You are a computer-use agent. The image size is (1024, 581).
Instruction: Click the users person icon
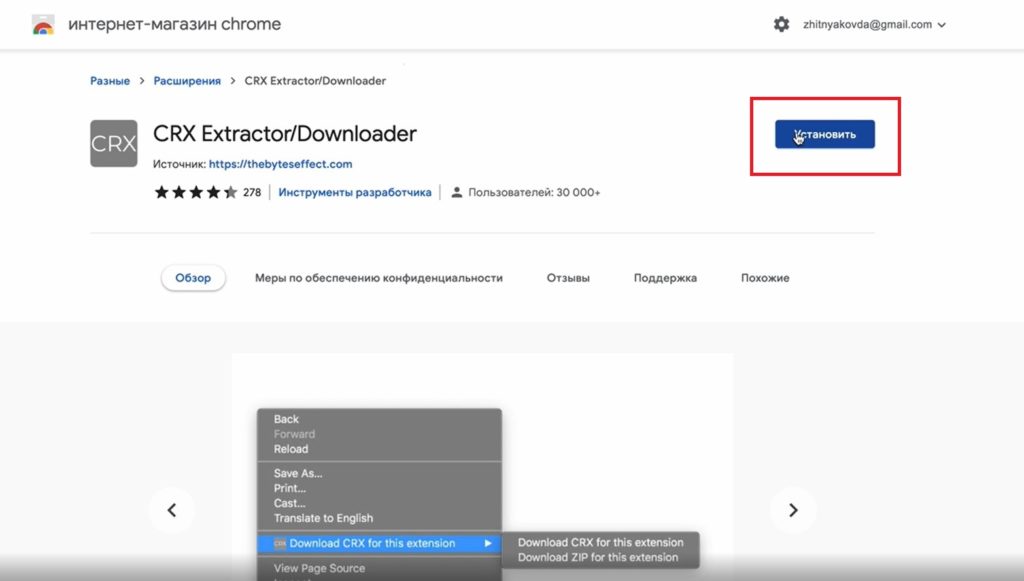(x=457, y=193)
